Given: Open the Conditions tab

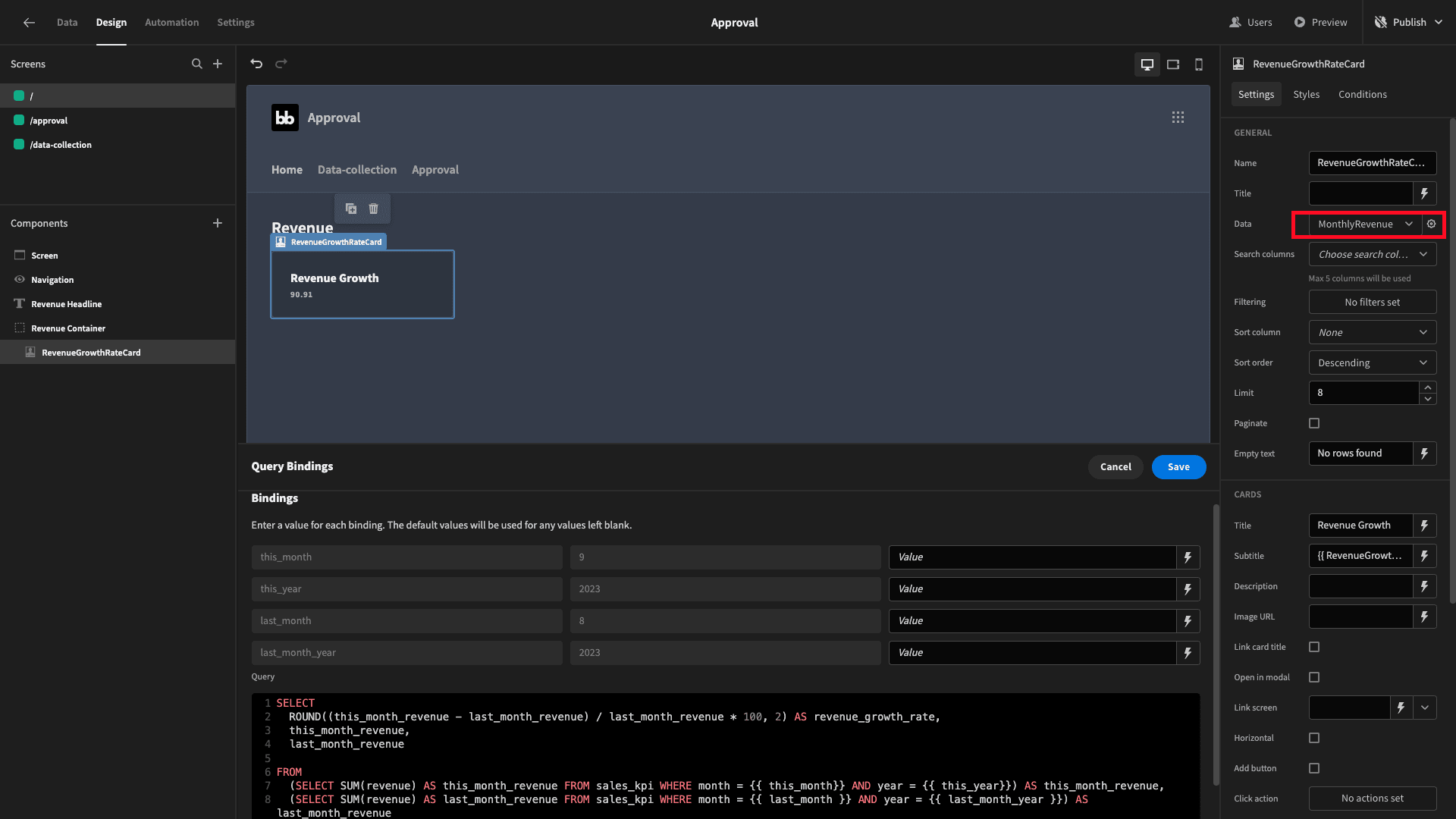Looking at the screenshot, I should click(1363, 94).
